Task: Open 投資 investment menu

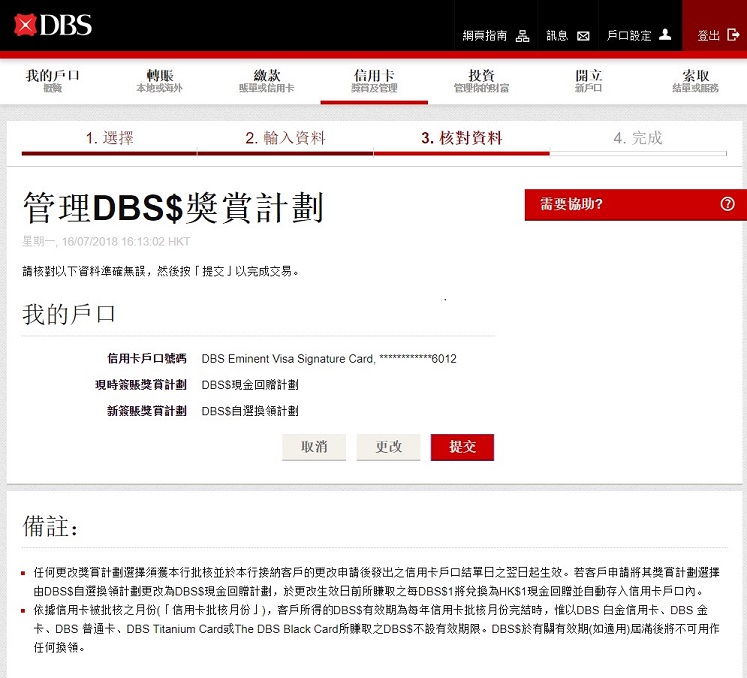Action: pyautogui.click(x=481, y=81)
